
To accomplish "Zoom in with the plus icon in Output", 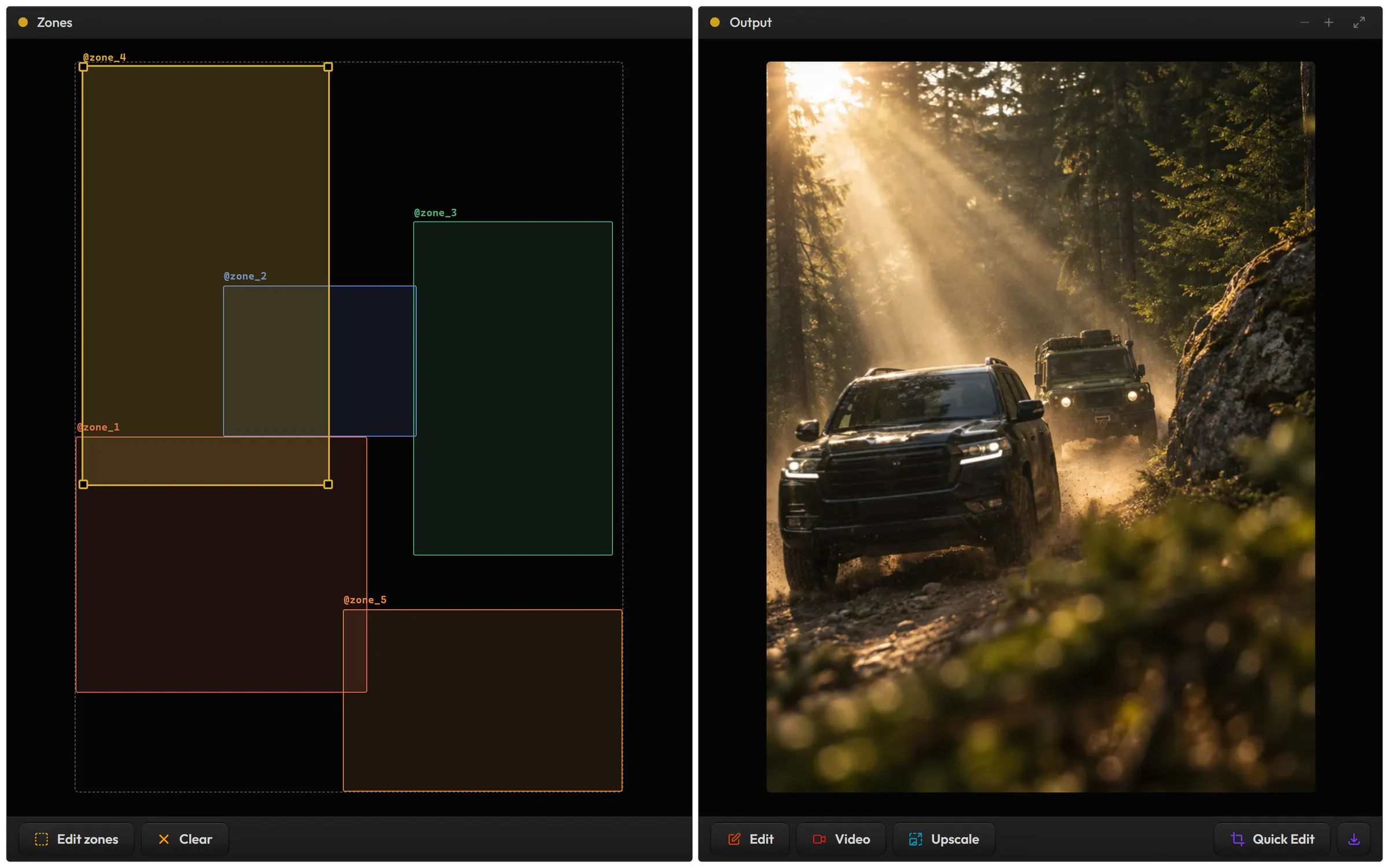I will pos(1329,23).
